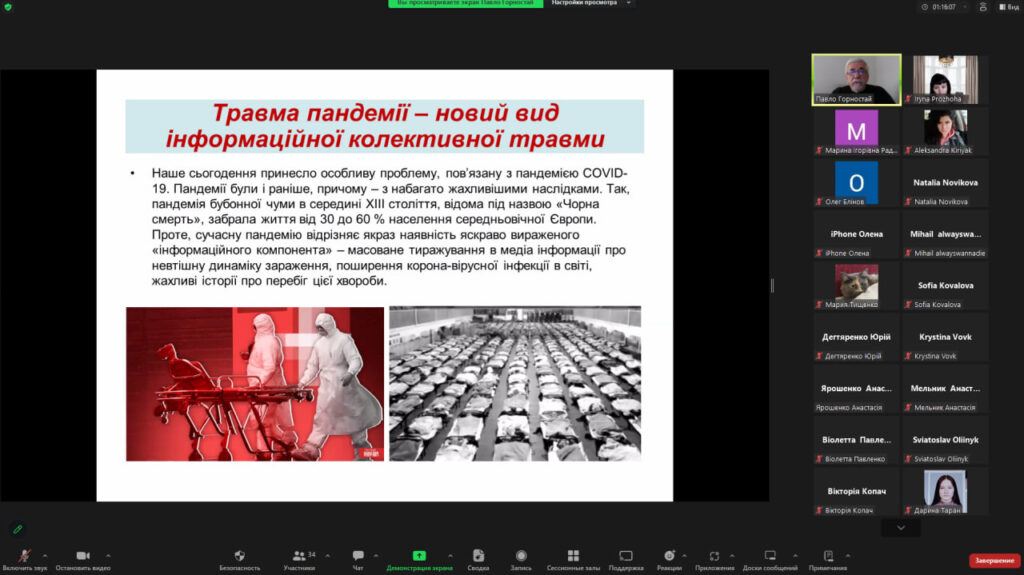Start recording with Запись icon
The width and height of the screenshot is (1024, 575).
[521, 556]
